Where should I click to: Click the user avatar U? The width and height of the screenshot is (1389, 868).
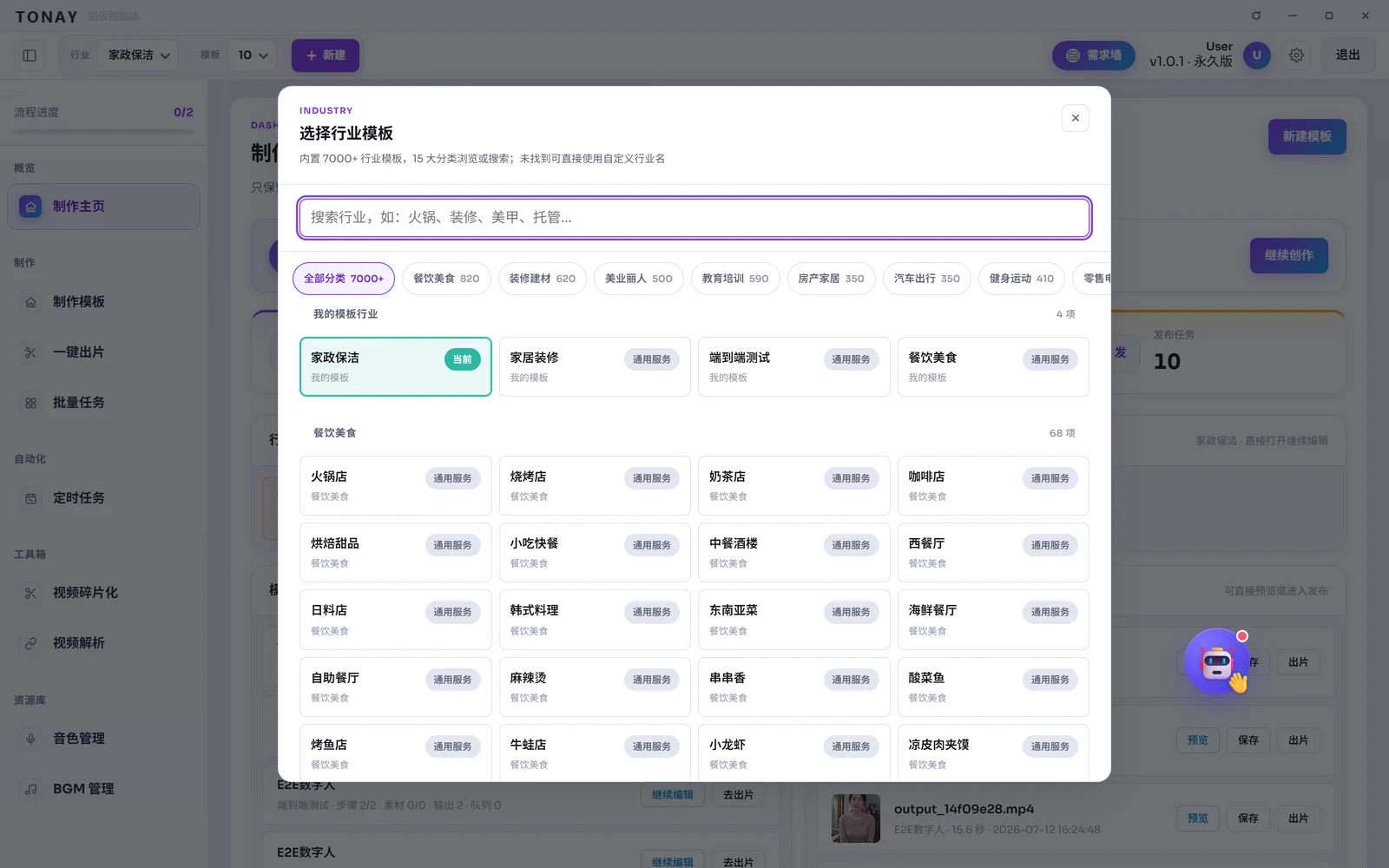pyautogui.click(x=1257, y=56)
